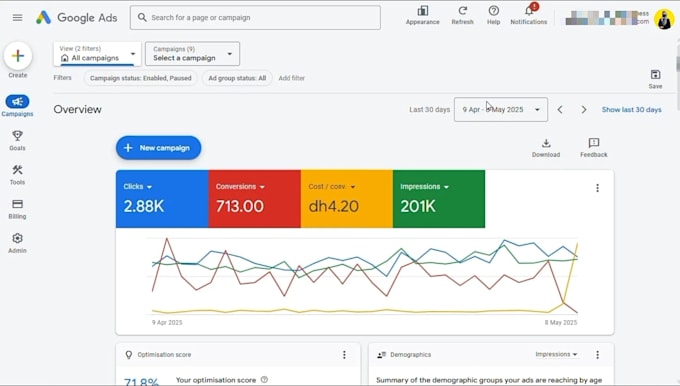The width and height of the screenshot is (680, 386).
Task: Click the 9 Apr 2025 axis label
Action: [167, 322]
